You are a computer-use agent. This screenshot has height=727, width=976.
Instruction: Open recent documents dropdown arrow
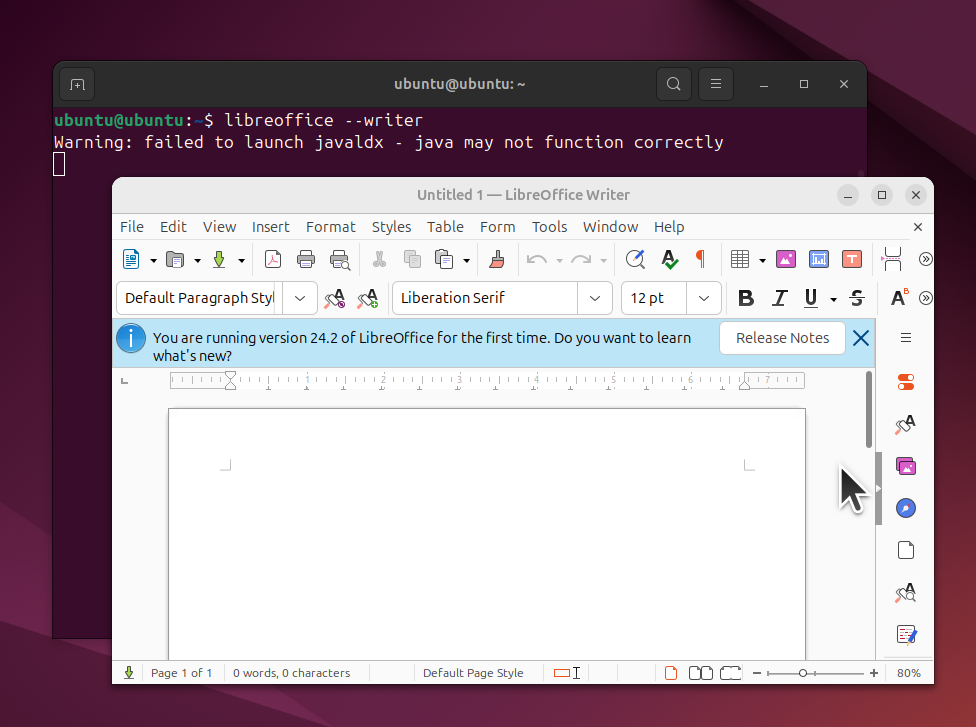pos(197,261)
